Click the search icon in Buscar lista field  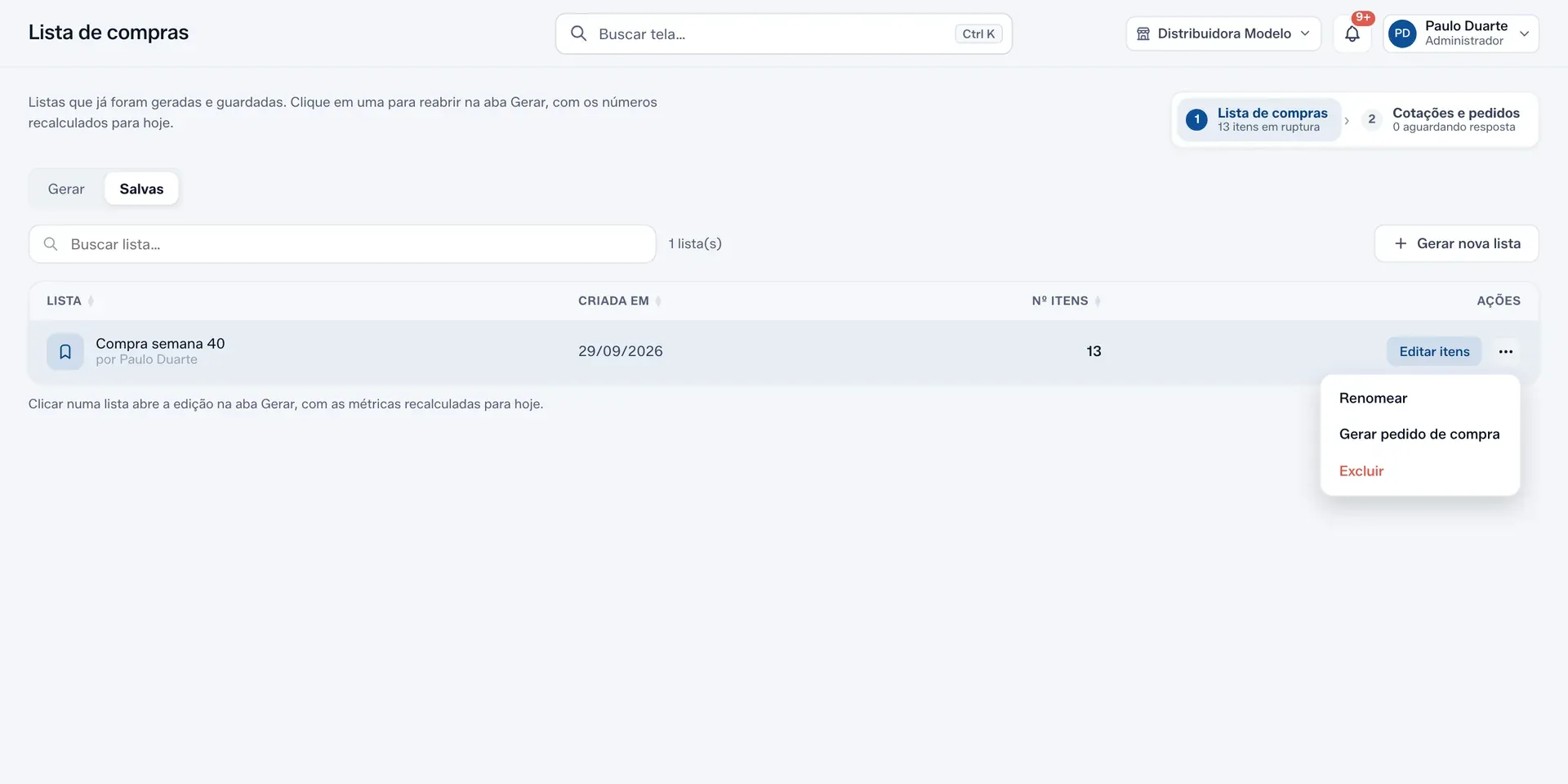tap(51, 244)
